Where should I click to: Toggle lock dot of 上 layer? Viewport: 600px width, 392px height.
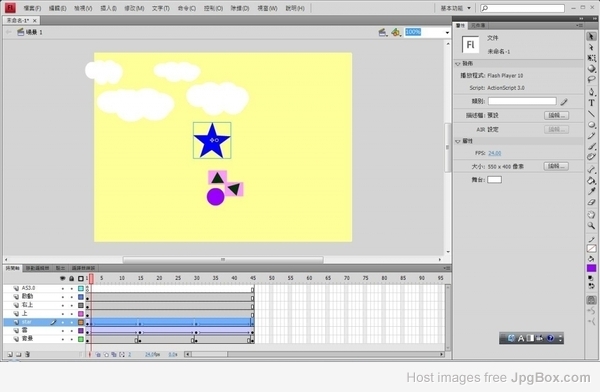click(x=72, y=314)
